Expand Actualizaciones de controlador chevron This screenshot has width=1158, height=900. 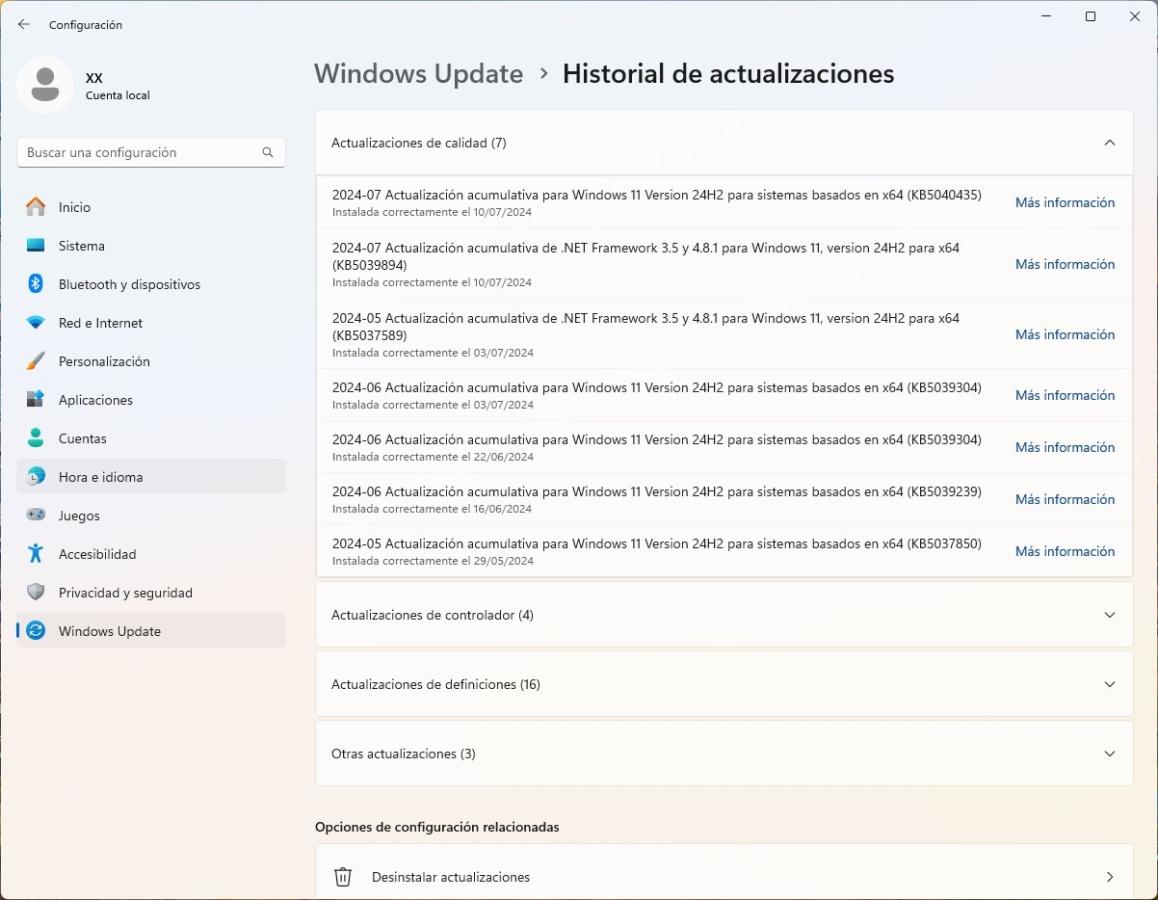1109,615
